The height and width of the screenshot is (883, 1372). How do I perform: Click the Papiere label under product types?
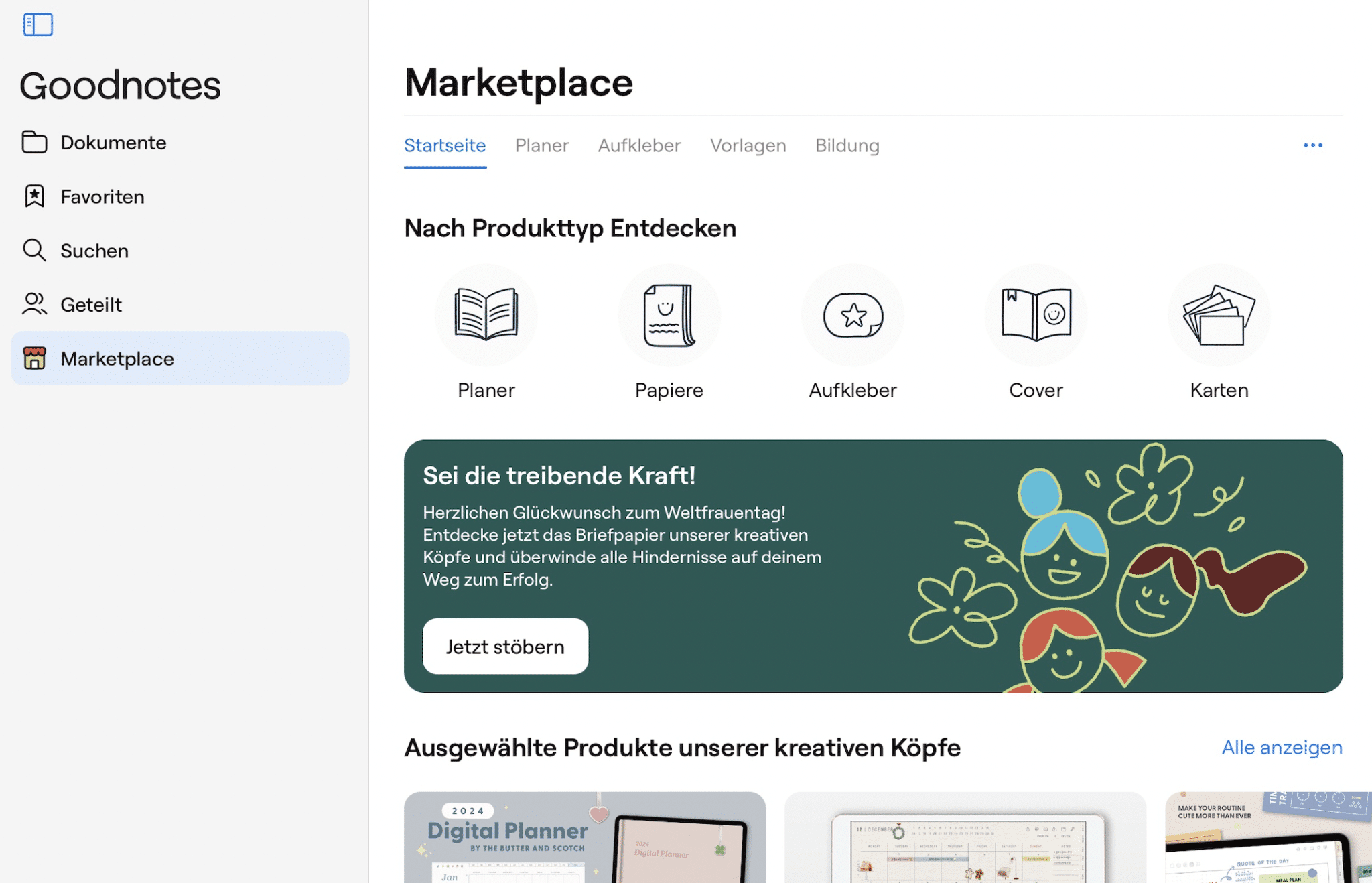pos(669,390)
